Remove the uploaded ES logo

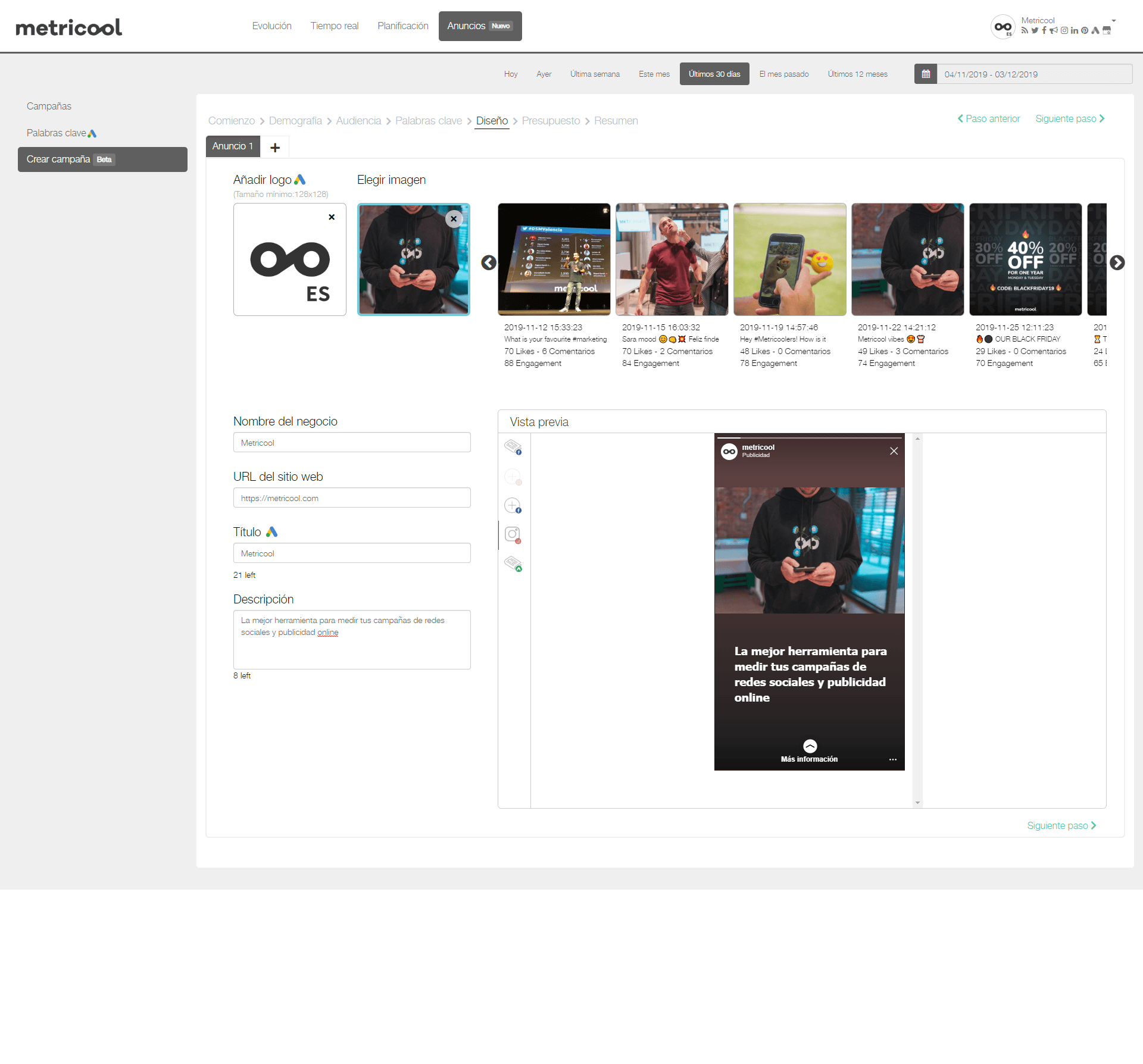click(x=332, y=217)
